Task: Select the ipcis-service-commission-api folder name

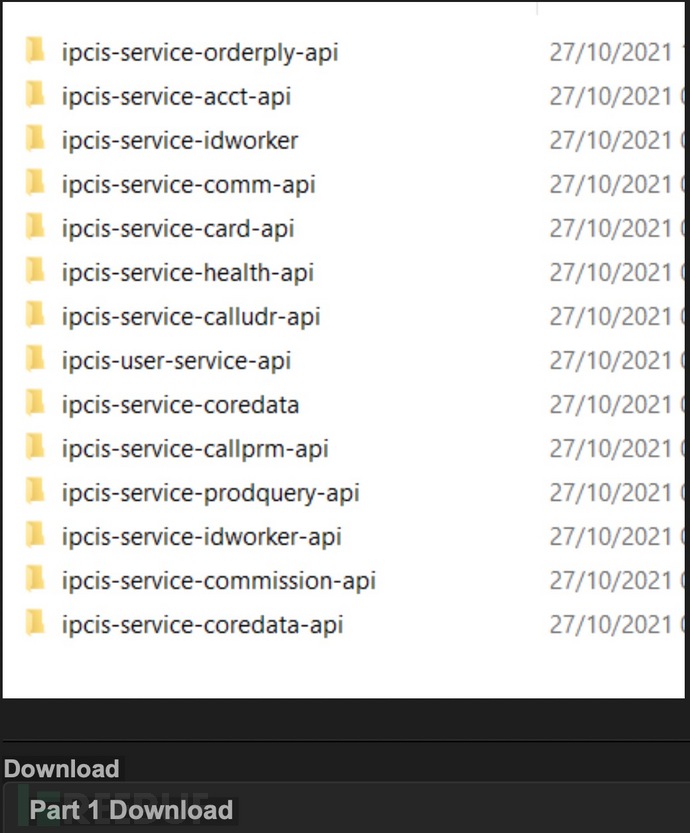Action: [218, 581]
